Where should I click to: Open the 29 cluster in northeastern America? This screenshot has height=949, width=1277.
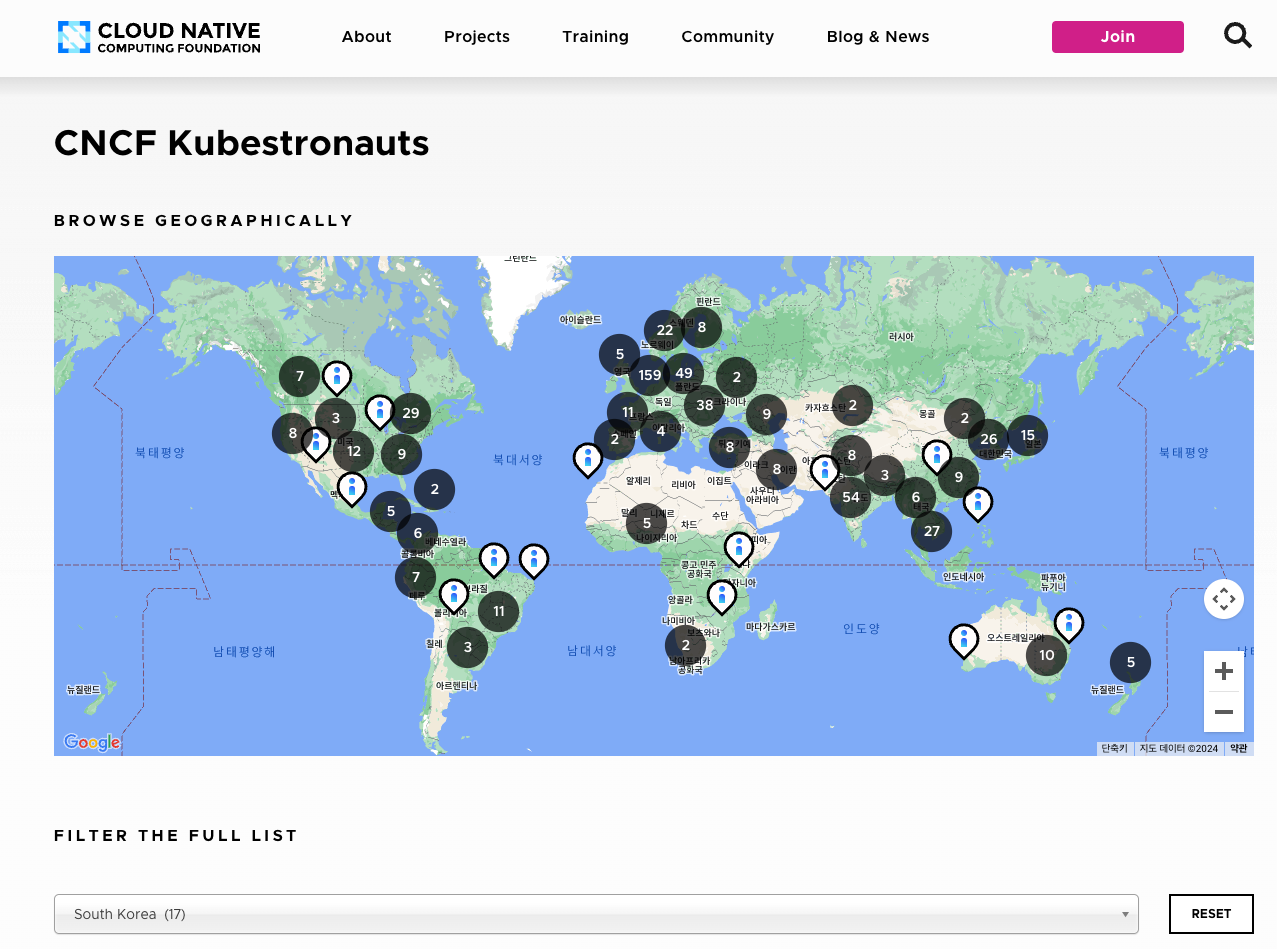pos(410,413)
